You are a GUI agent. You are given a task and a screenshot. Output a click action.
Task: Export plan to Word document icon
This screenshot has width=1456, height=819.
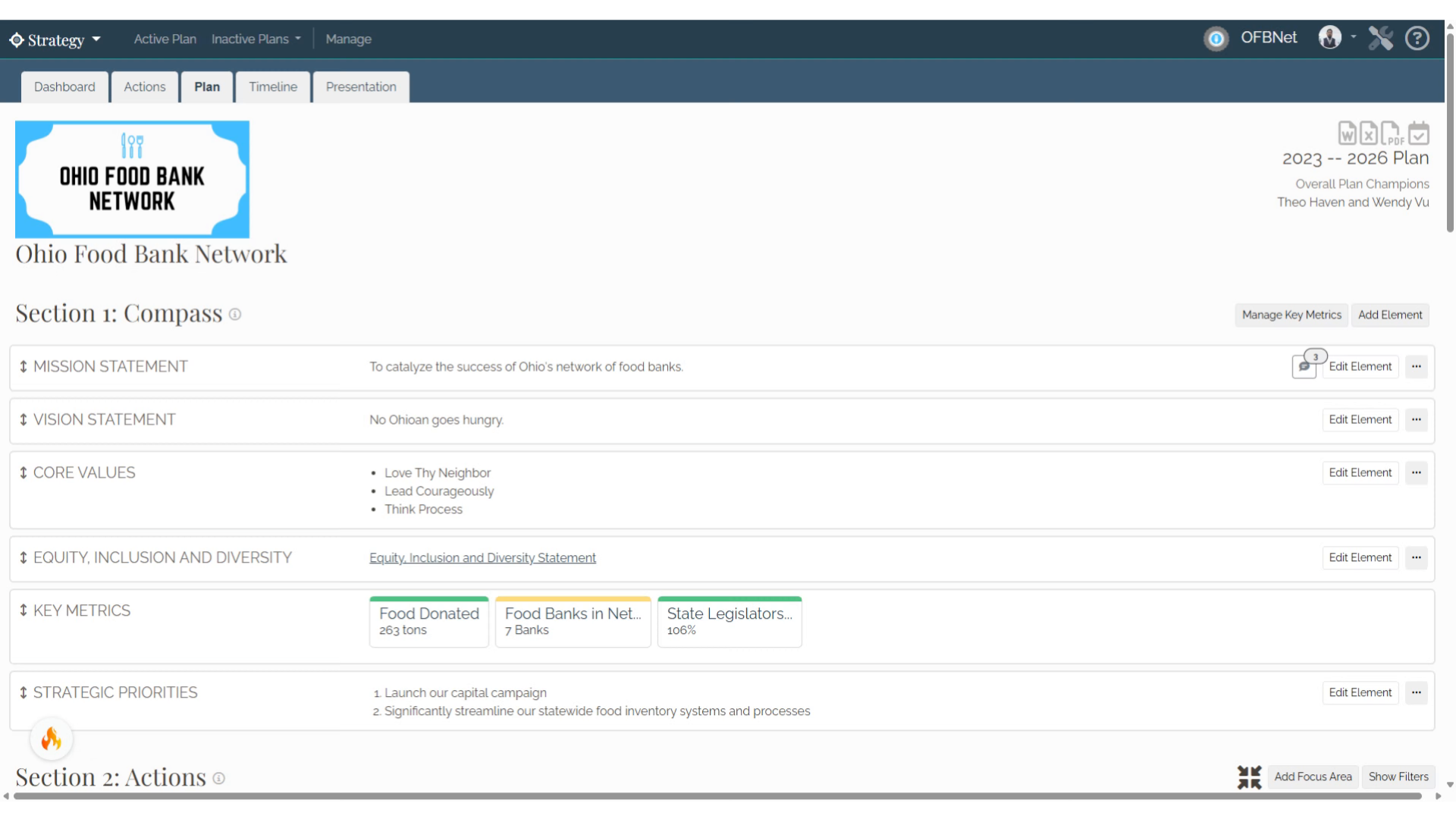(x=1347, y=133)
